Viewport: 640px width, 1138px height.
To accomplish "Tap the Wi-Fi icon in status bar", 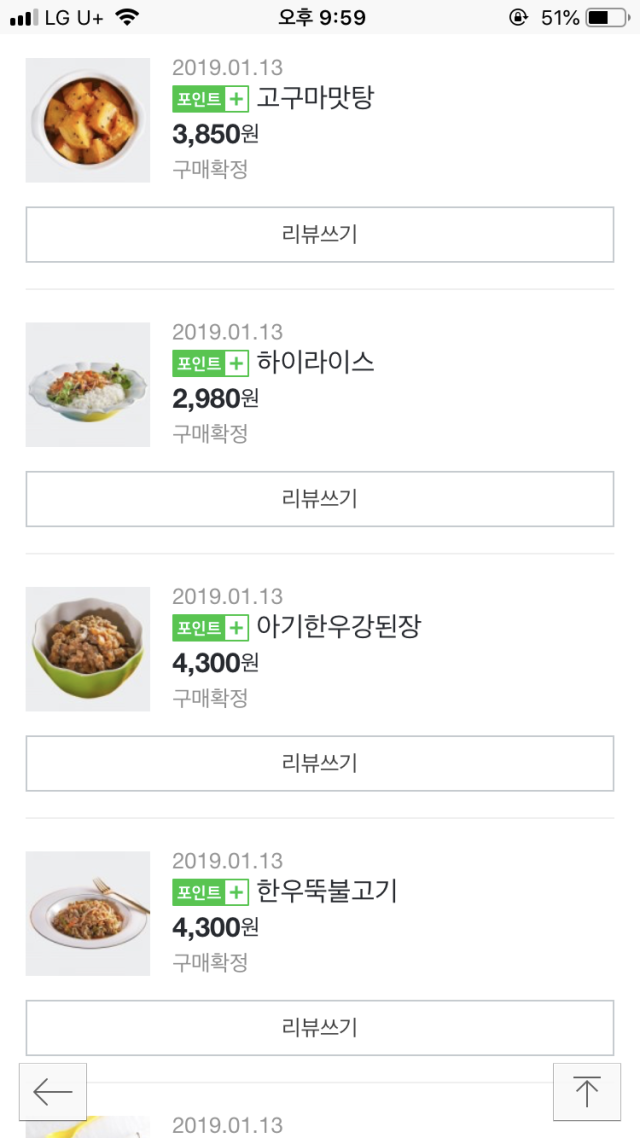I will pos(127,17).
